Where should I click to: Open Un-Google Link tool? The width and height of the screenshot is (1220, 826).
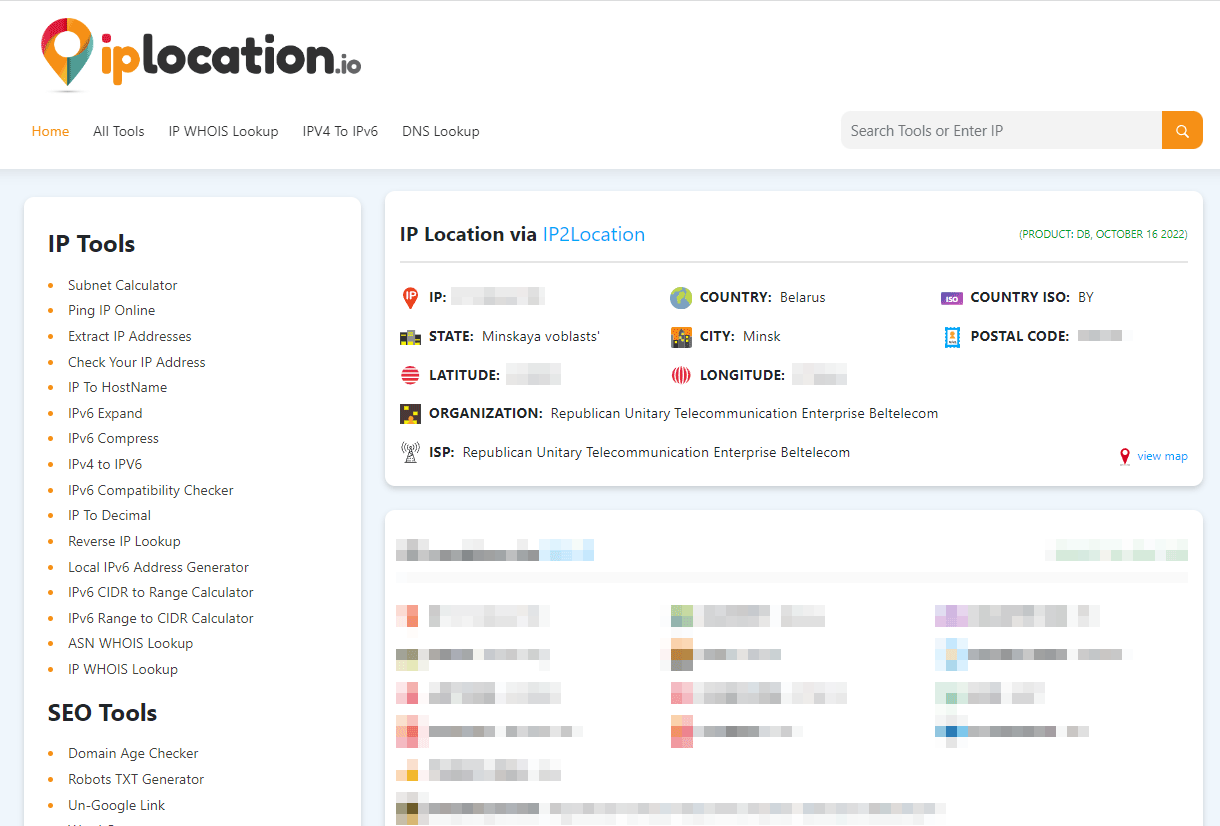[117, 805]
